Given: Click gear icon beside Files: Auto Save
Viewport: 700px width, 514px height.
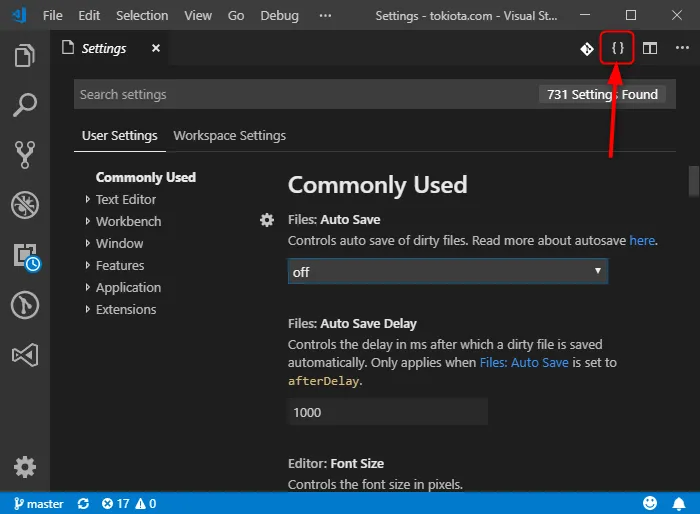Looking at the screenshot, I should [x=267, y=220].
